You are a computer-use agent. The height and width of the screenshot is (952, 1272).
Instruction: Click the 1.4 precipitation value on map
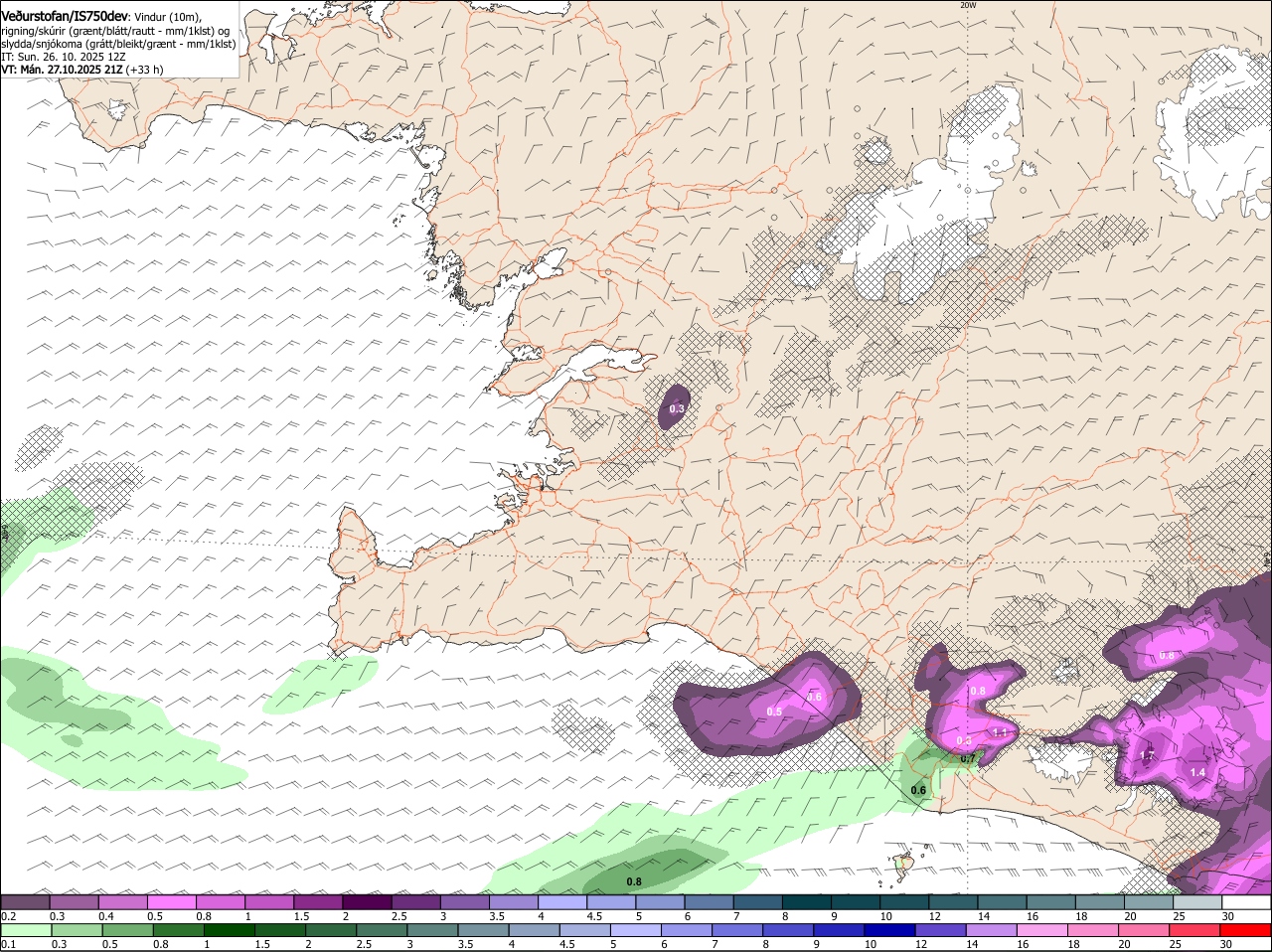point(1197,772)
